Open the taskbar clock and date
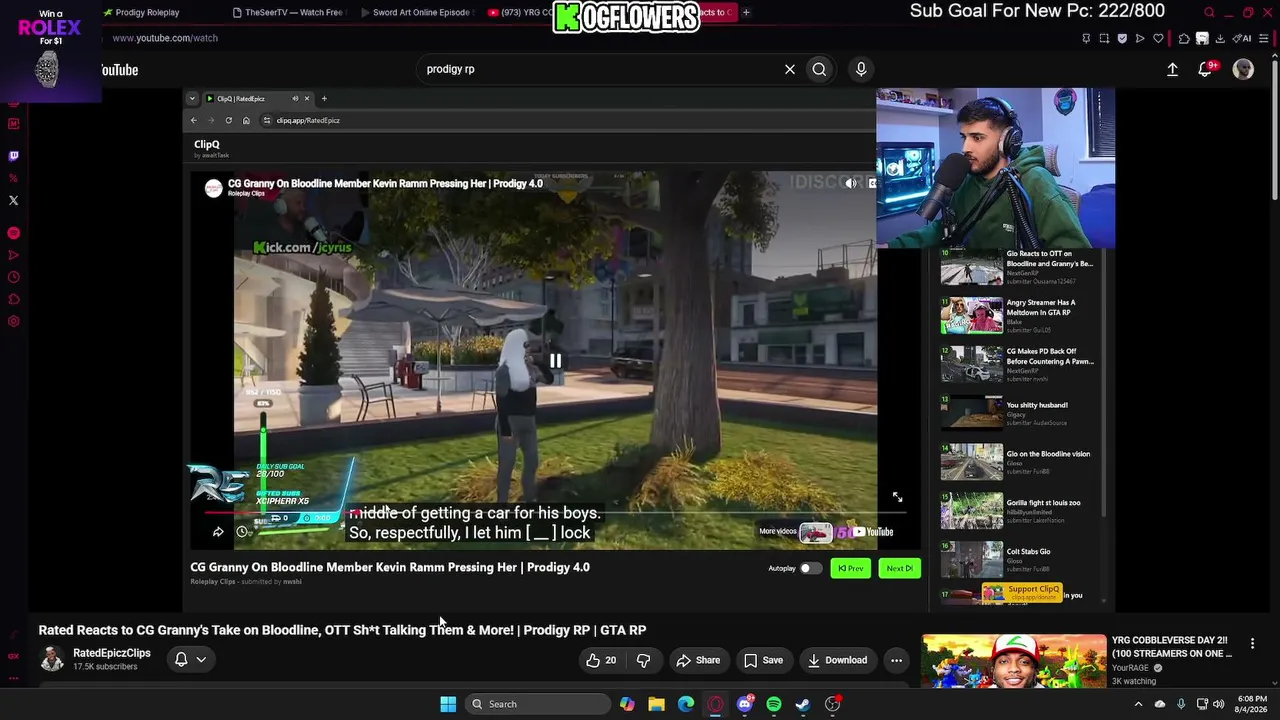 [1252, 704]
